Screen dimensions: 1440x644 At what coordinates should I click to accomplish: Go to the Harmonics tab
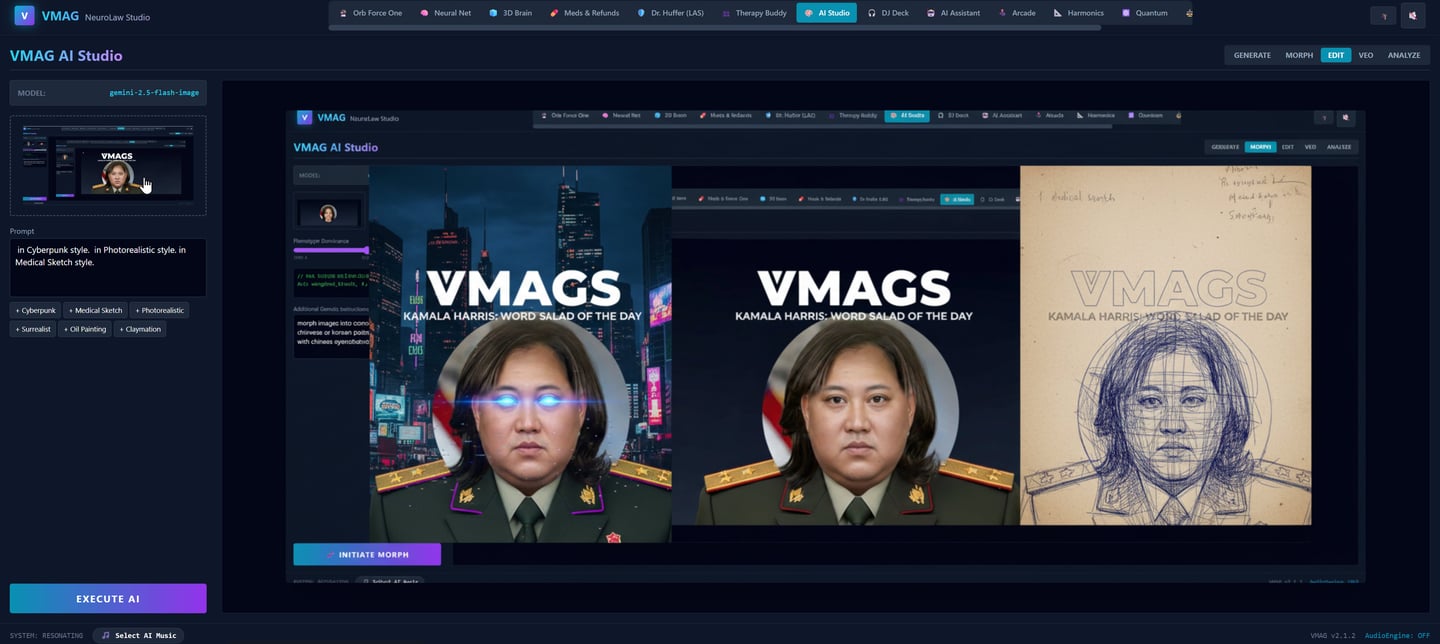coord(1079,13)
